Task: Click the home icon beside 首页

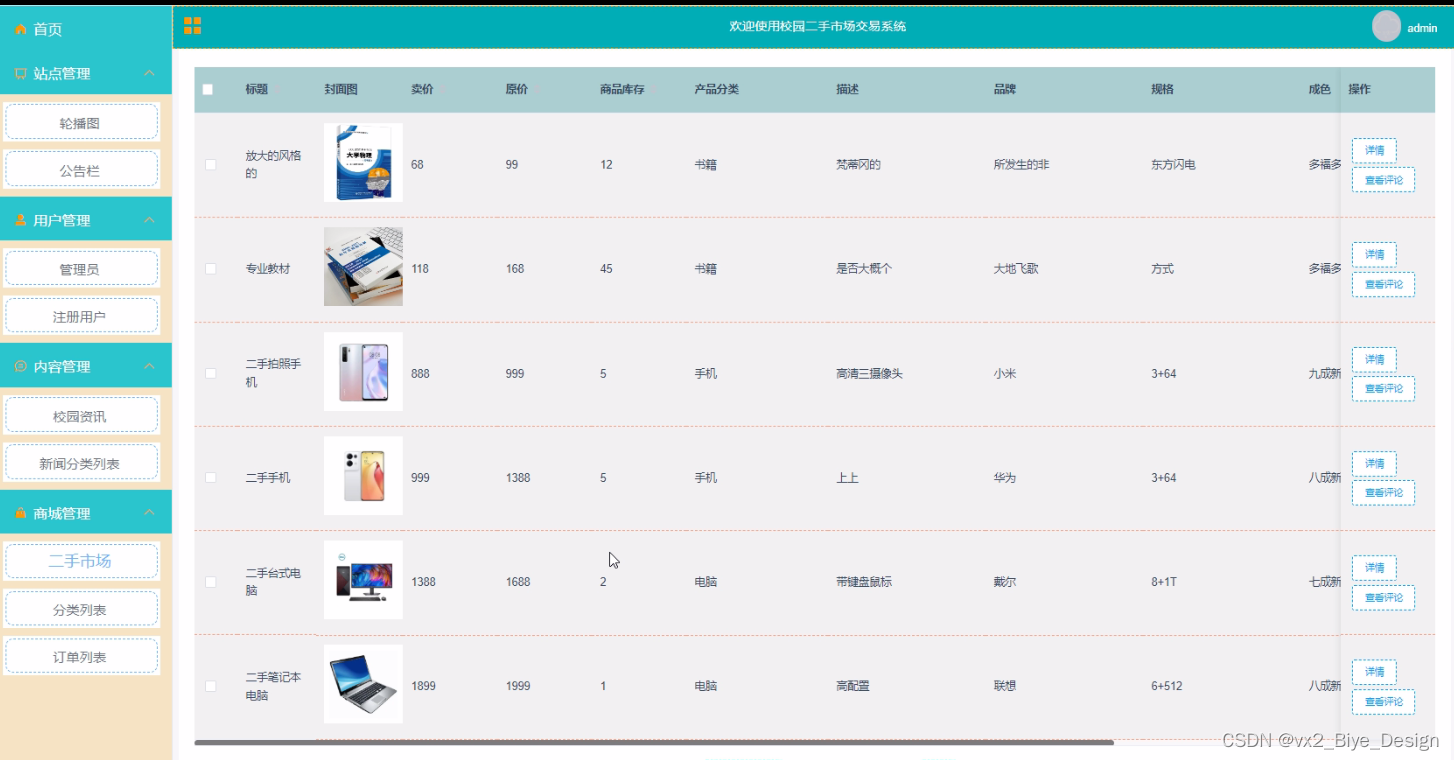Action: click(20, 30)
